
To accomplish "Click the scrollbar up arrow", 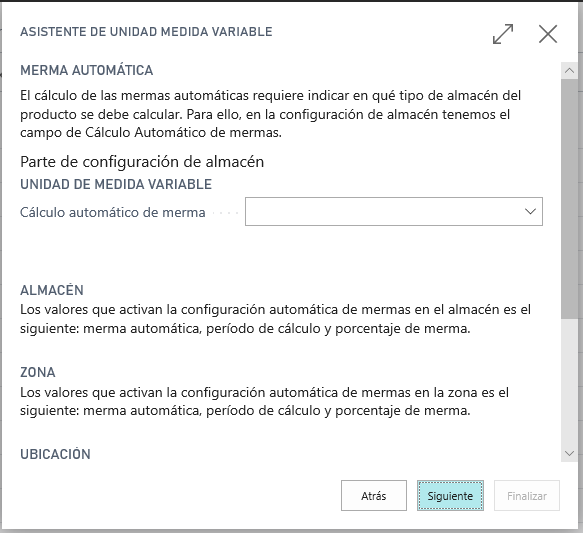I will 569,71.
